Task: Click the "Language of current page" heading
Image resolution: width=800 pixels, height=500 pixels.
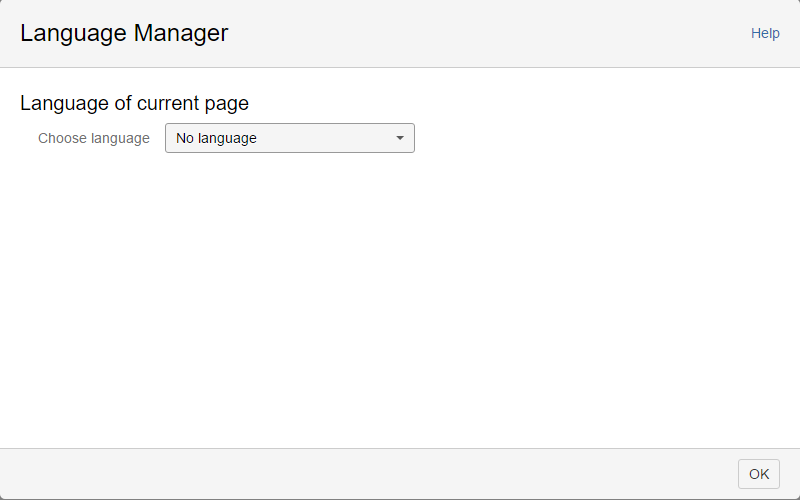Action: [x=134, y=102]
